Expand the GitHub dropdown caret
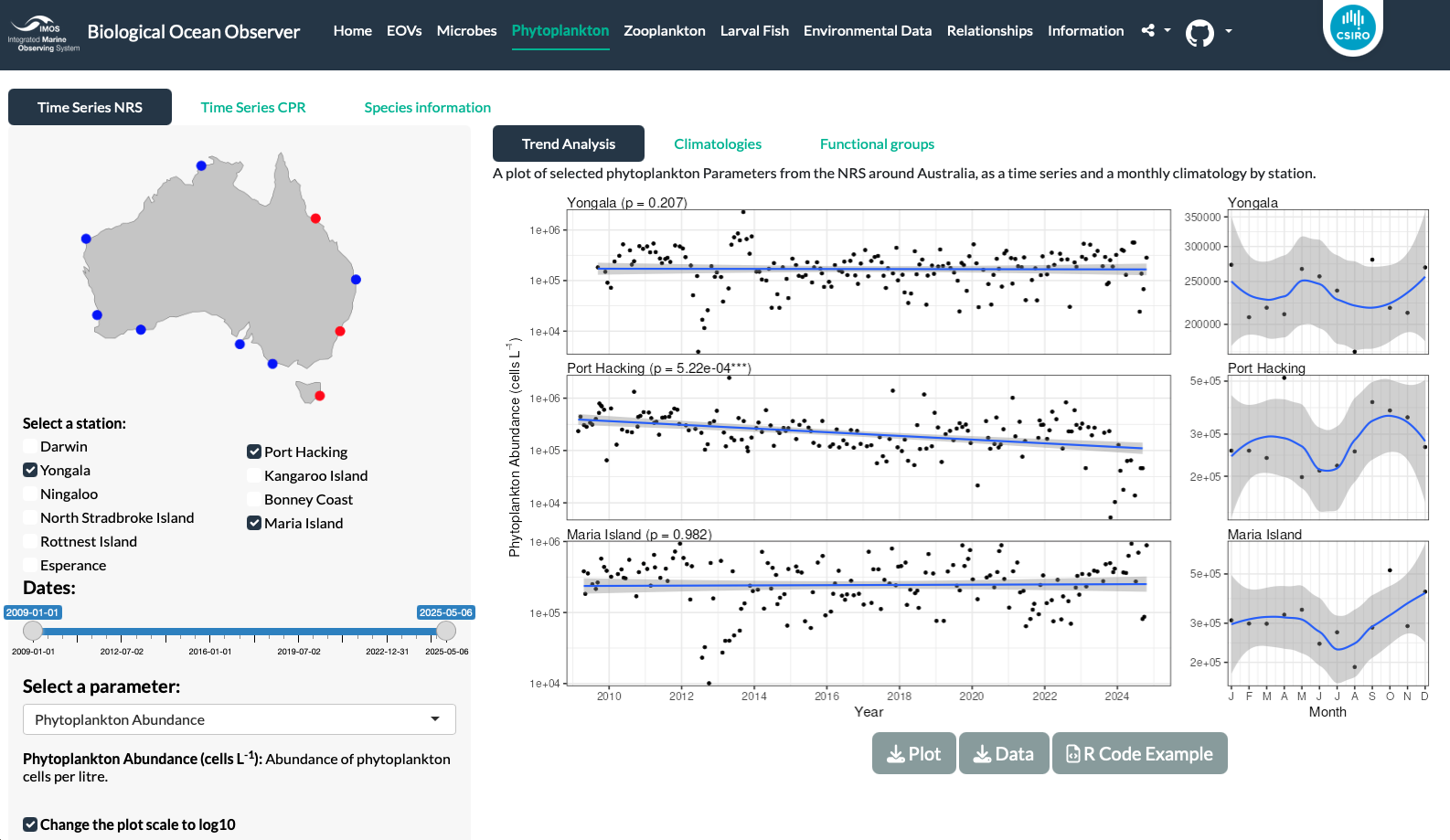Screen dimensions: 1450x840 point(1229,31)
